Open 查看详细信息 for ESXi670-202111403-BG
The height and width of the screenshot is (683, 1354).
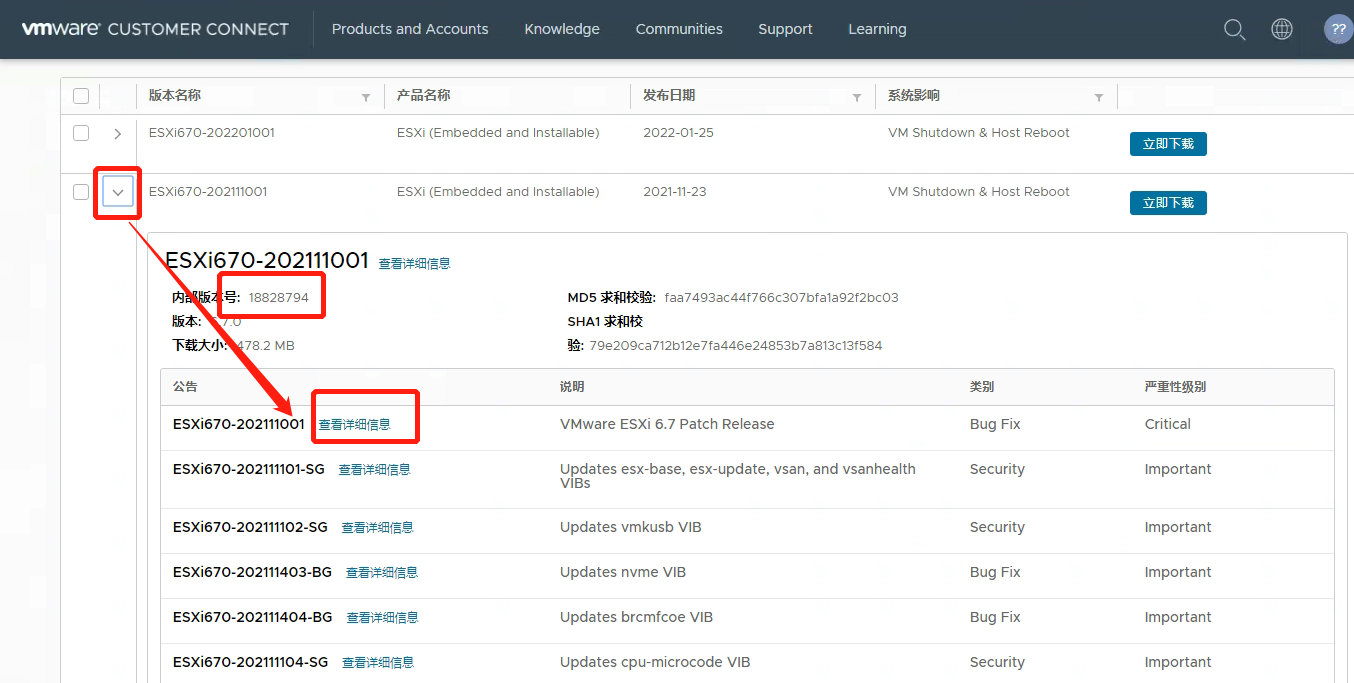382,572
